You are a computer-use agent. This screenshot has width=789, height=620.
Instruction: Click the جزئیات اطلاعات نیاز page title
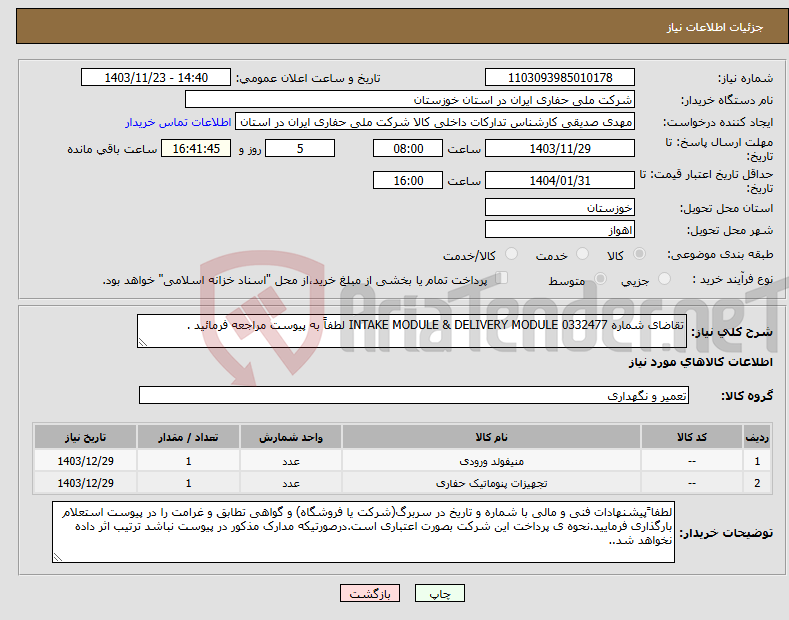[x=715, y=27]
